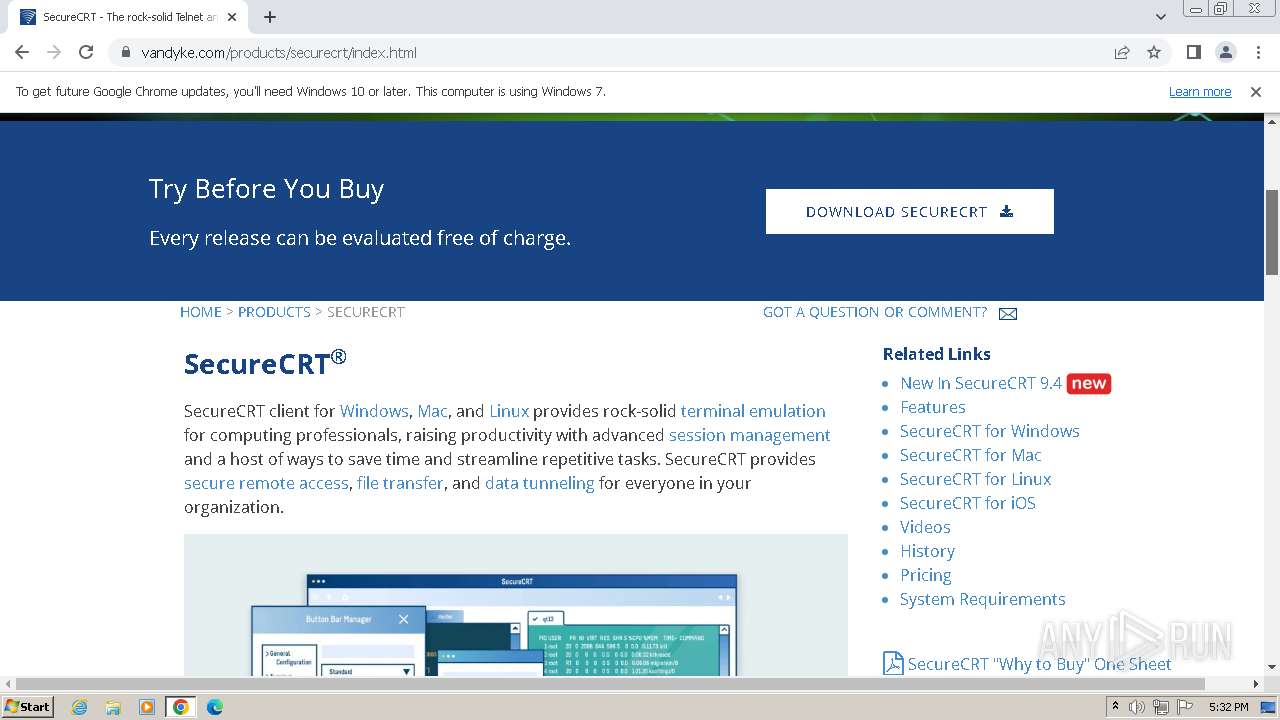Open the Windows link in description

374,411
